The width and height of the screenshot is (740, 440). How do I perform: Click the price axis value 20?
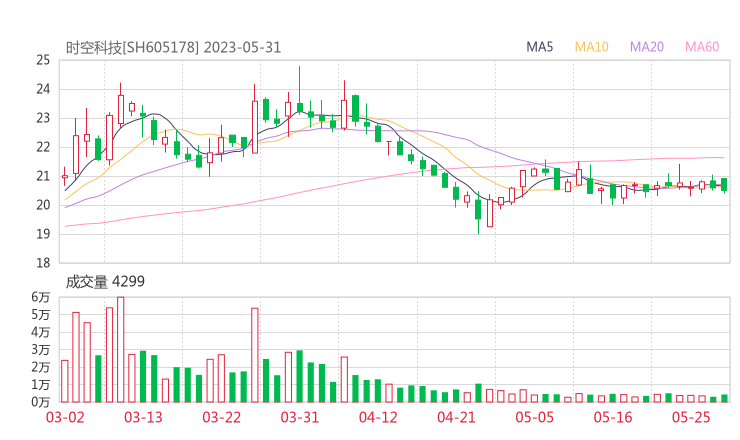tap(43, 205)
